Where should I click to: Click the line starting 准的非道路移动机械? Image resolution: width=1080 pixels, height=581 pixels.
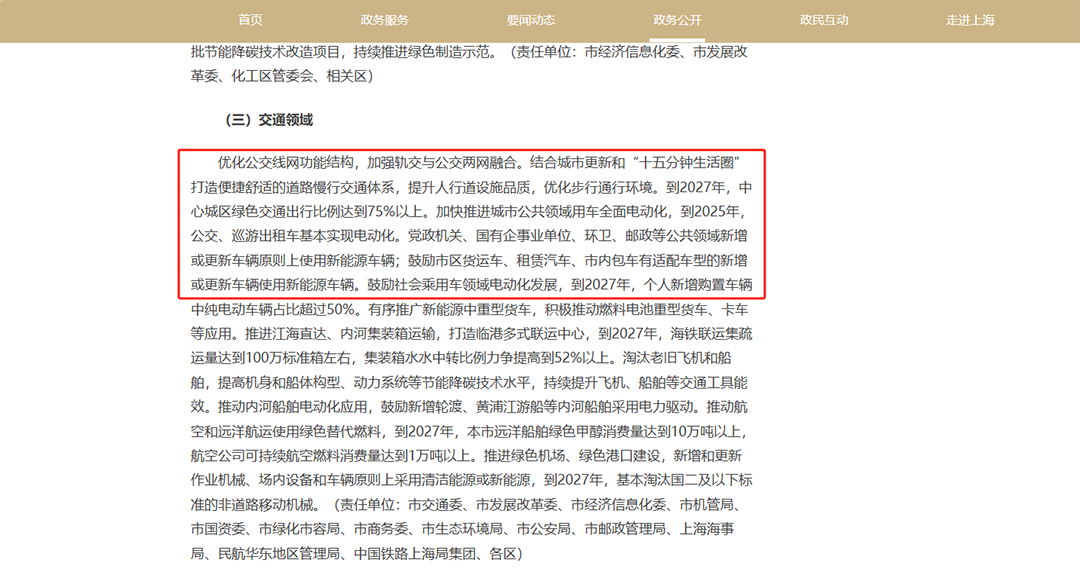click(466, 505)
